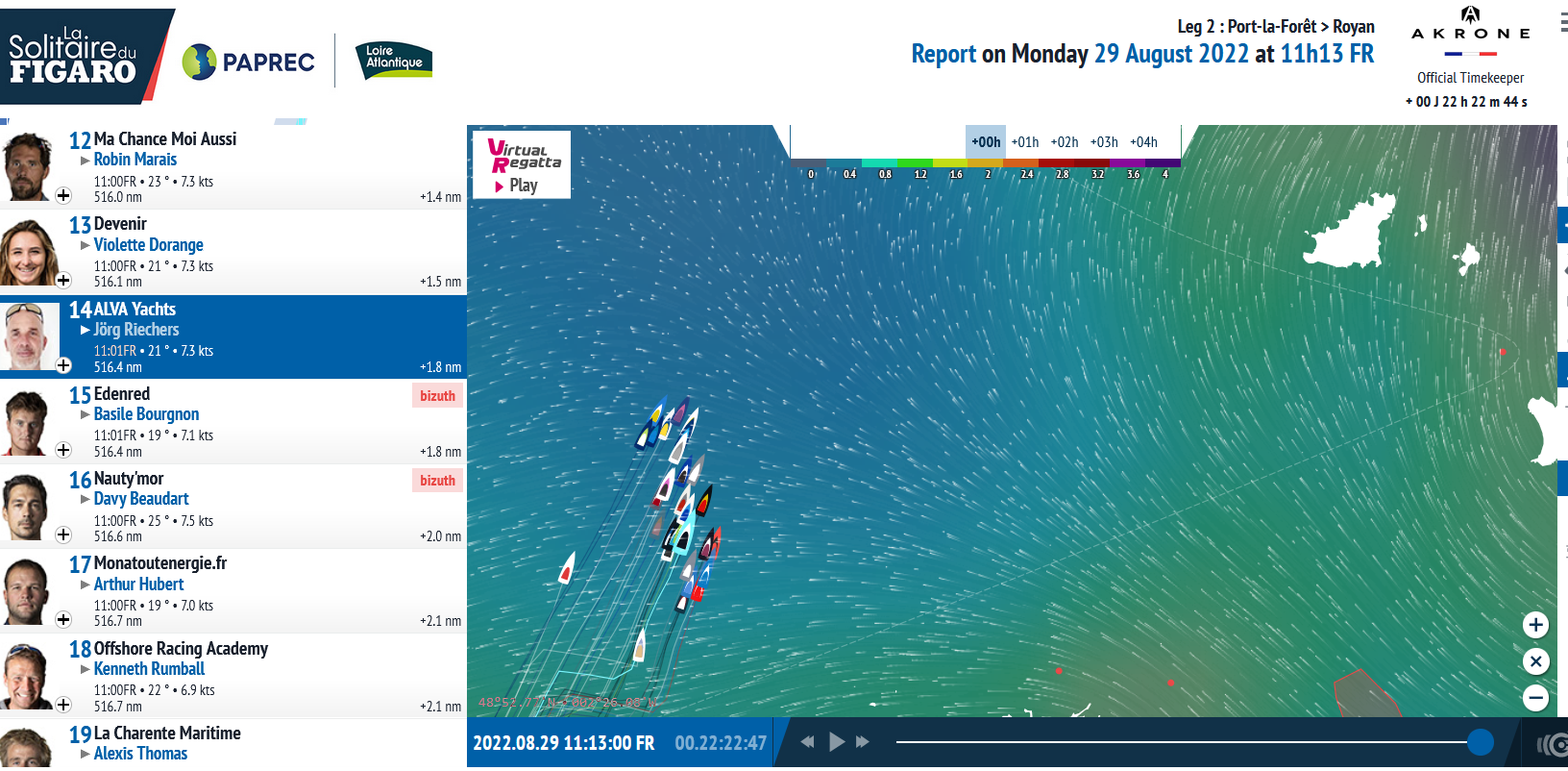
Task: Expand Violette Dorange entry arrow
Action: [x=86, y=245]
